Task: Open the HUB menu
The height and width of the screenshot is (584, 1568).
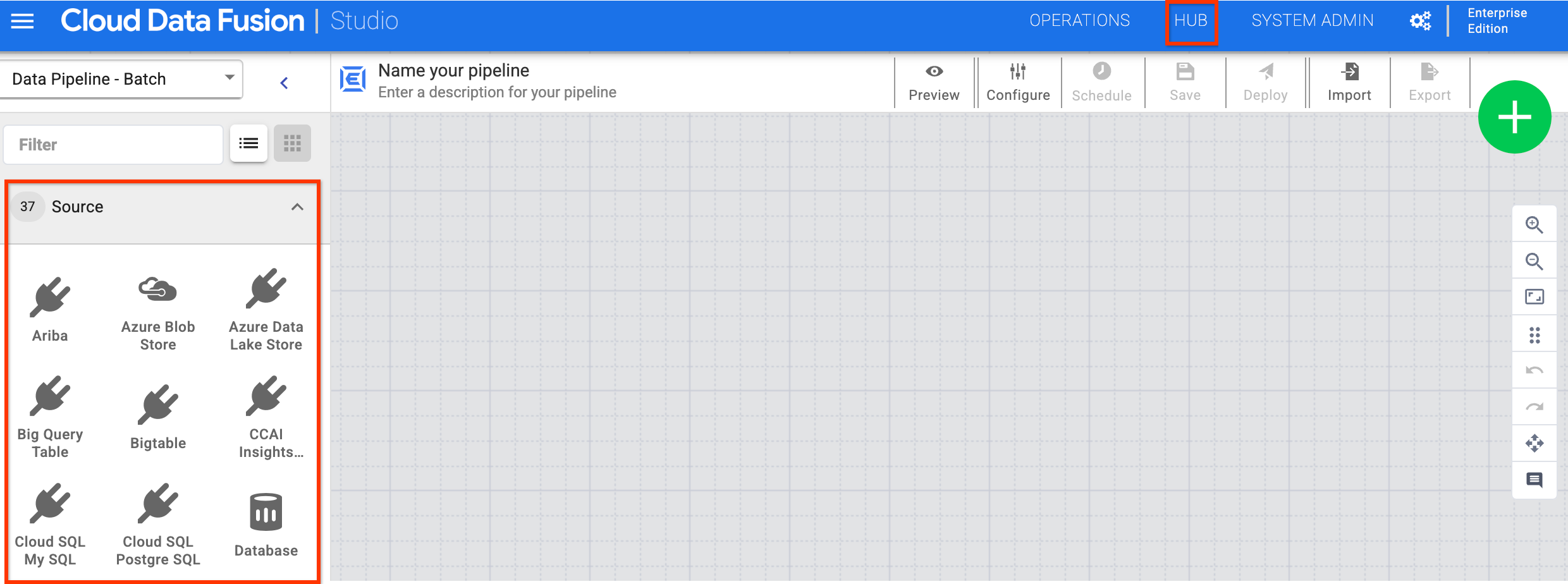Action: click(x=1191, y=20)
